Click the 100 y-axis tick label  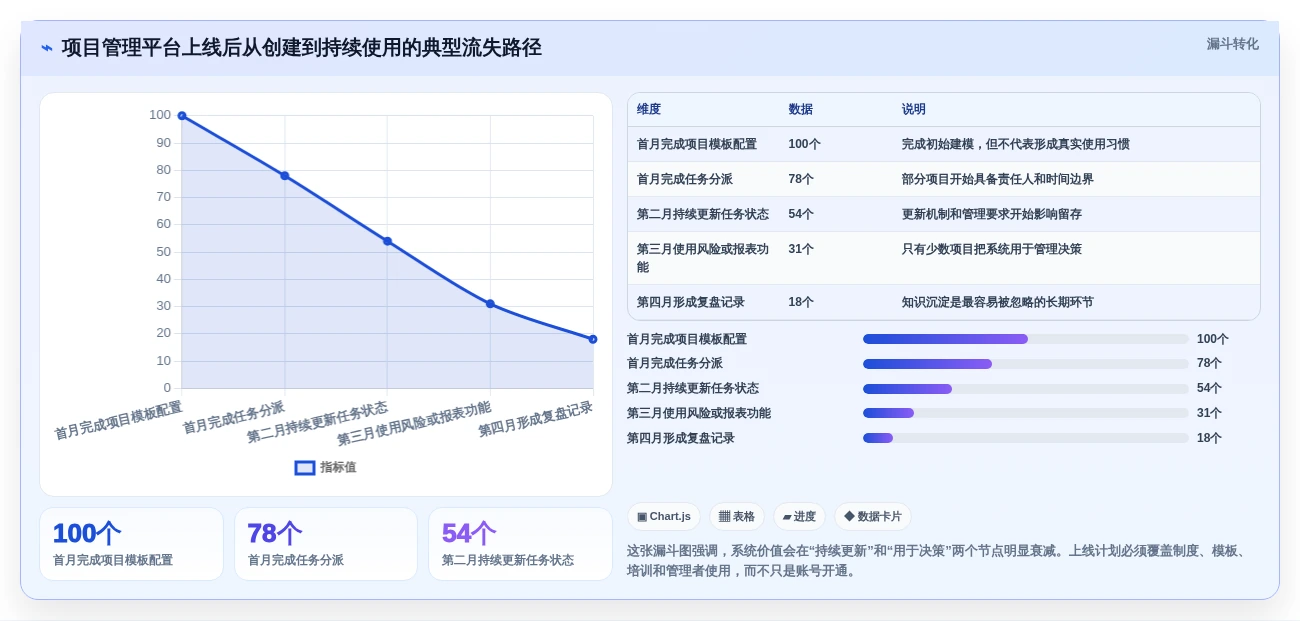tap(160, 115)
